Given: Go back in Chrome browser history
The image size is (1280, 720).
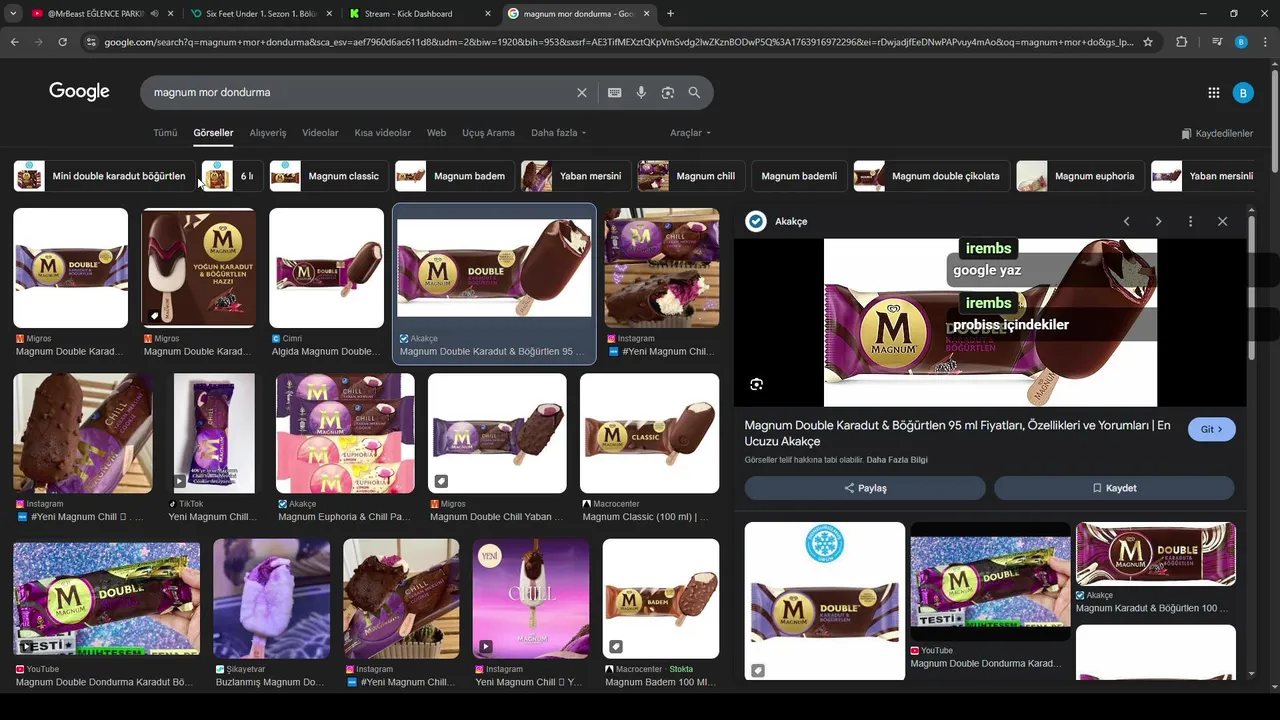Looking at the screenshot, I should coord(14,42).
